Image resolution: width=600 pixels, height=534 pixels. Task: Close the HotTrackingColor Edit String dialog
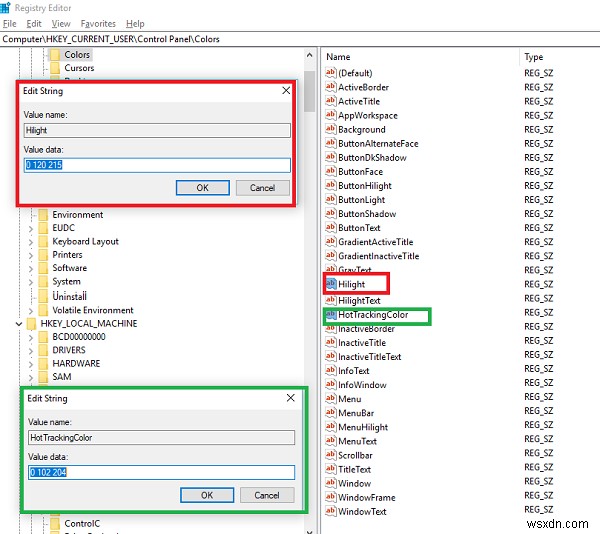tap(290, 398)
